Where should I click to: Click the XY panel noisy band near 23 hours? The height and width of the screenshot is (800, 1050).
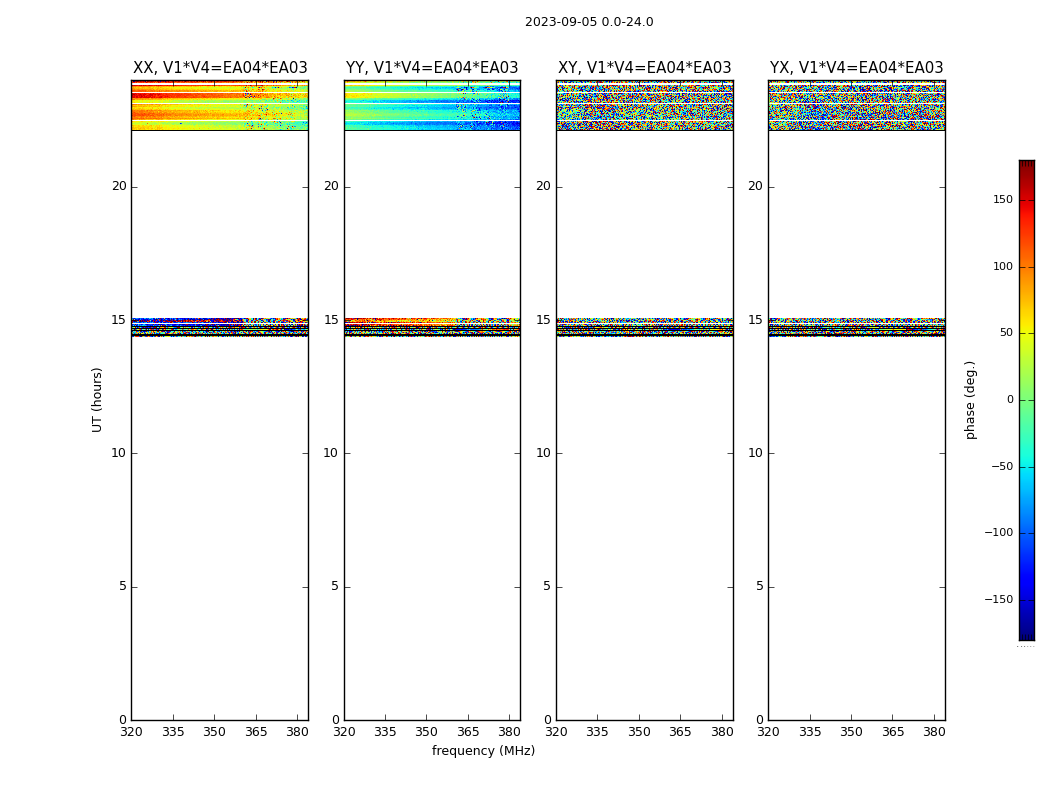(644, 105)
